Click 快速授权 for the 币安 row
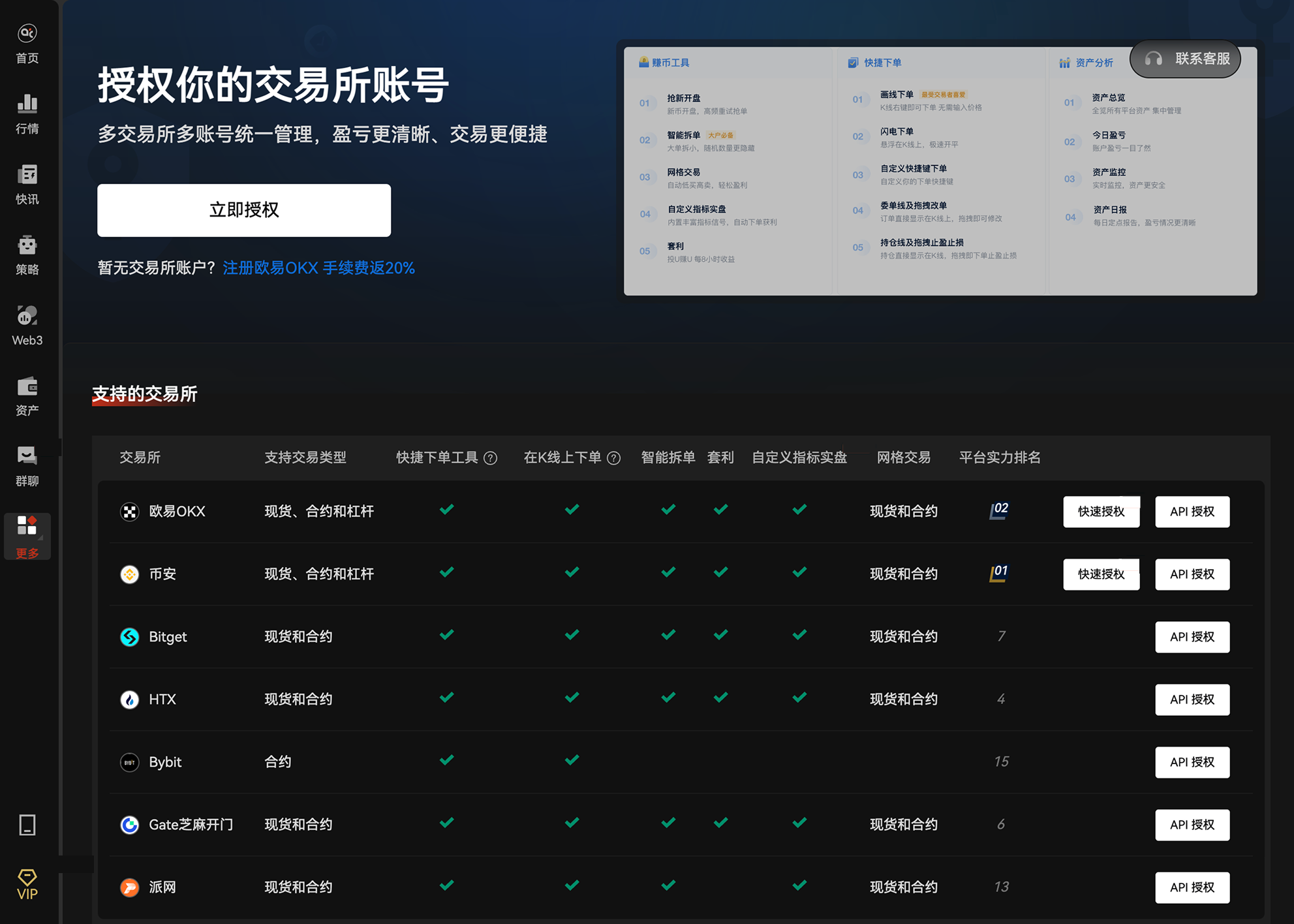This screenshot has height=924, width=1294. pyautogui.click(x=1101, y=574)
